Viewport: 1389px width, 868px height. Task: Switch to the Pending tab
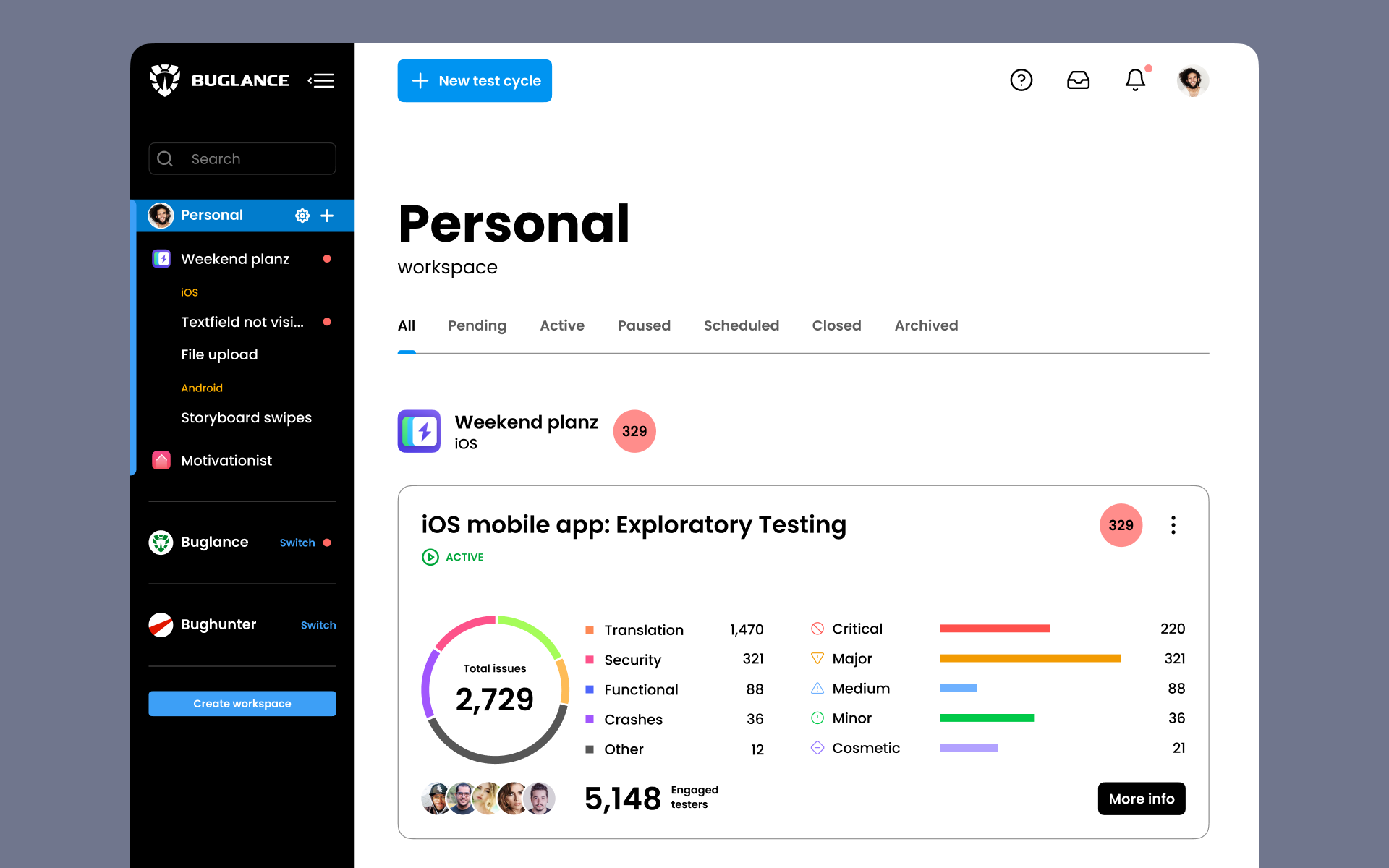(x=477, y=325)
